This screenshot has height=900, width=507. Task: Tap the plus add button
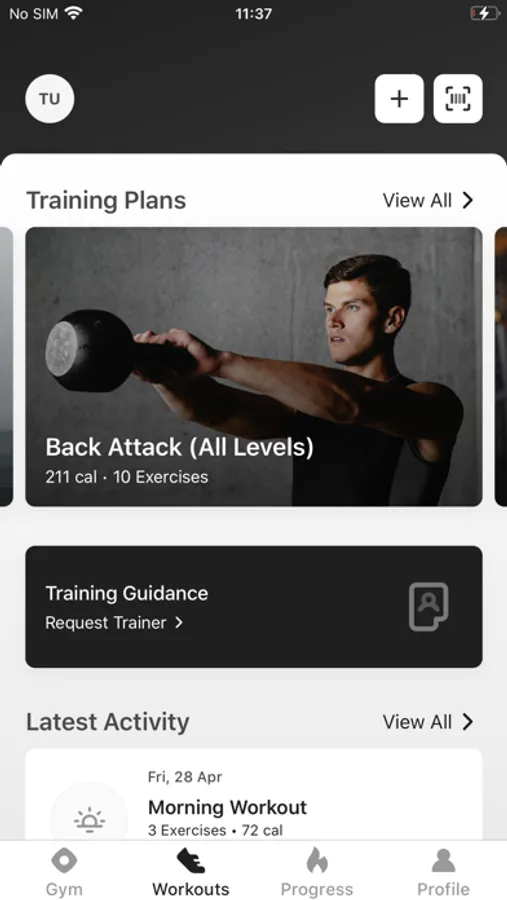click(x=399, y=99)
